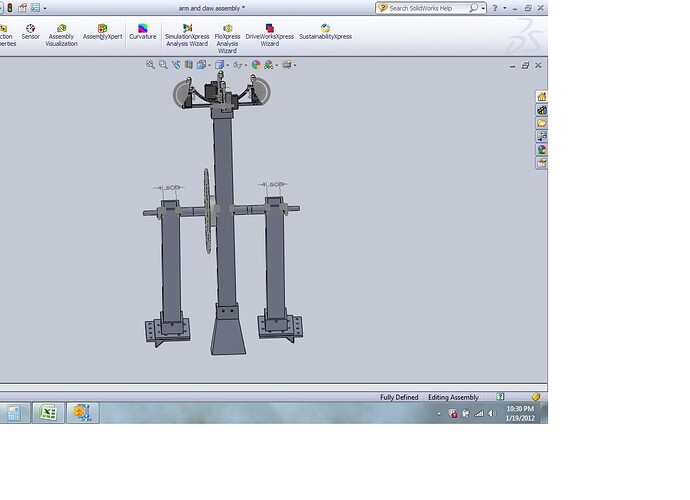Show hidden system tray icons

pyautogui.click(x=439, y=414)
